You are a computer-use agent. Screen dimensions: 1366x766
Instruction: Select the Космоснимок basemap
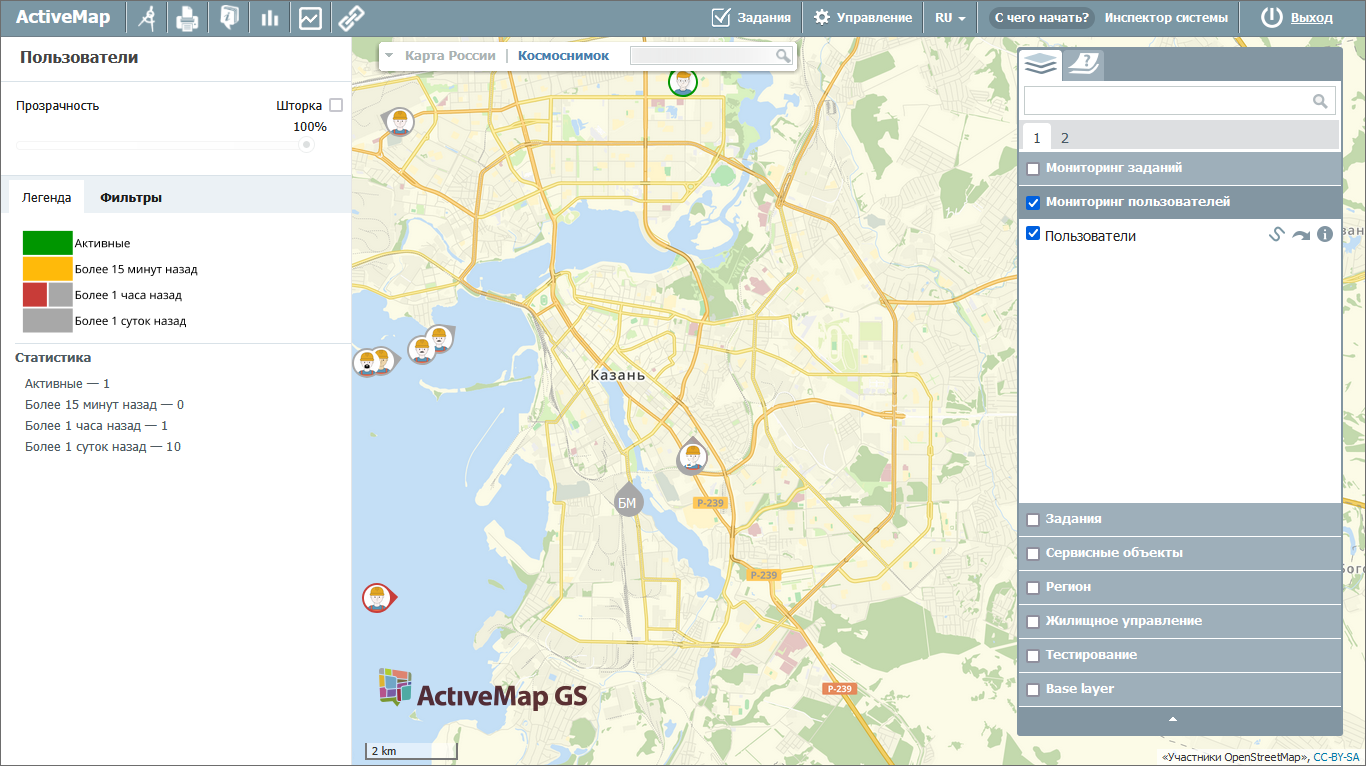(x=563, y=56)
